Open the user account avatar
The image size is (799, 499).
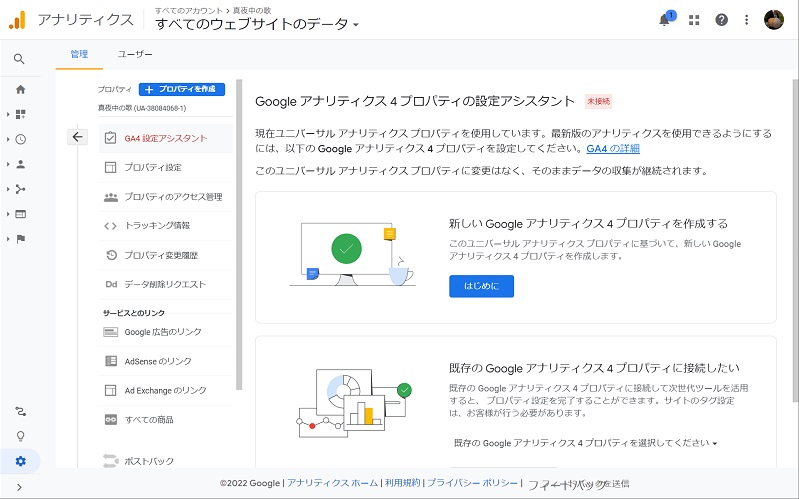pyautogui.click(x=774, y=20)
